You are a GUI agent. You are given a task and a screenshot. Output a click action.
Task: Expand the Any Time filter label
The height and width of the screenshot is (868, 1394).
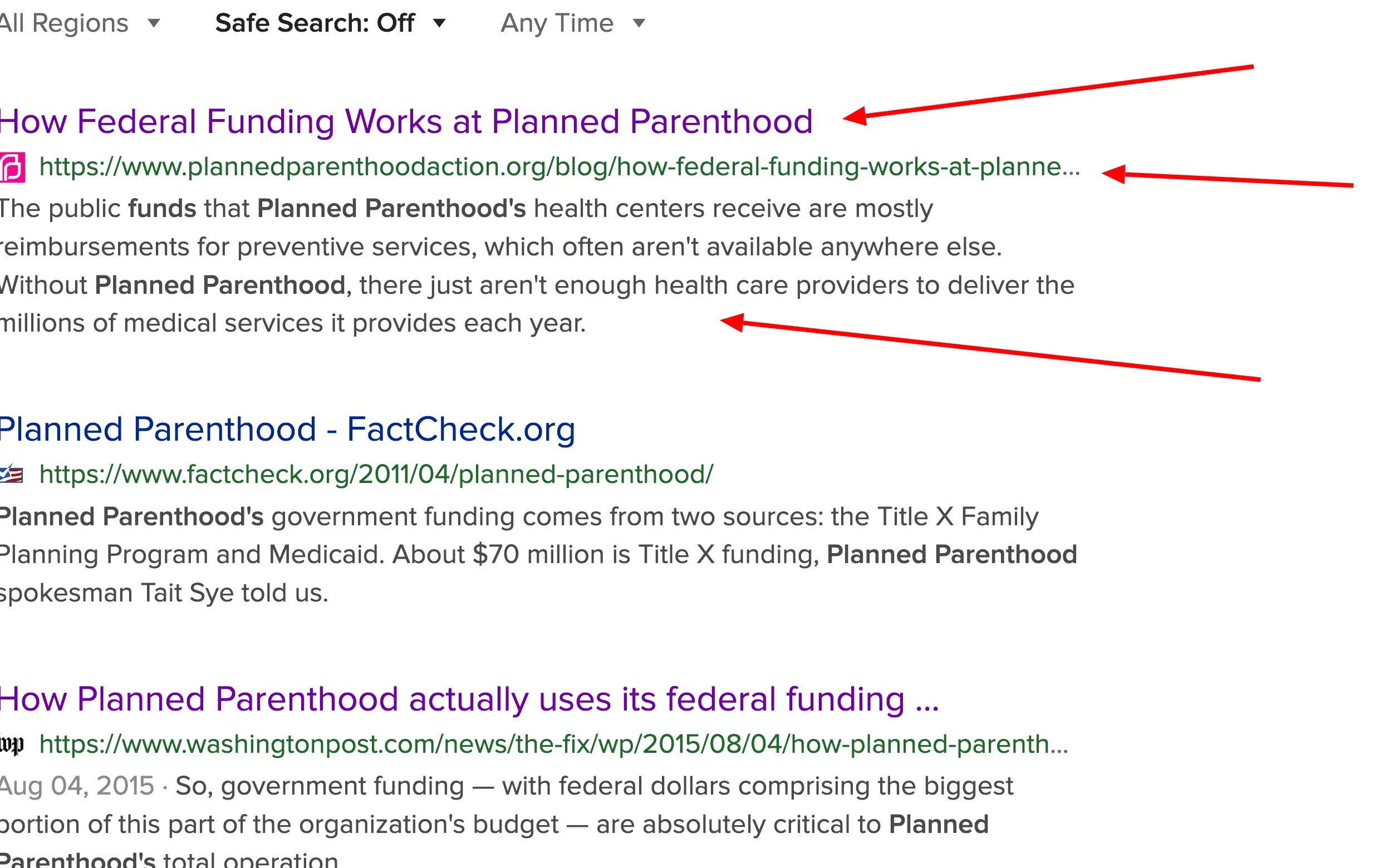point(557,23)
